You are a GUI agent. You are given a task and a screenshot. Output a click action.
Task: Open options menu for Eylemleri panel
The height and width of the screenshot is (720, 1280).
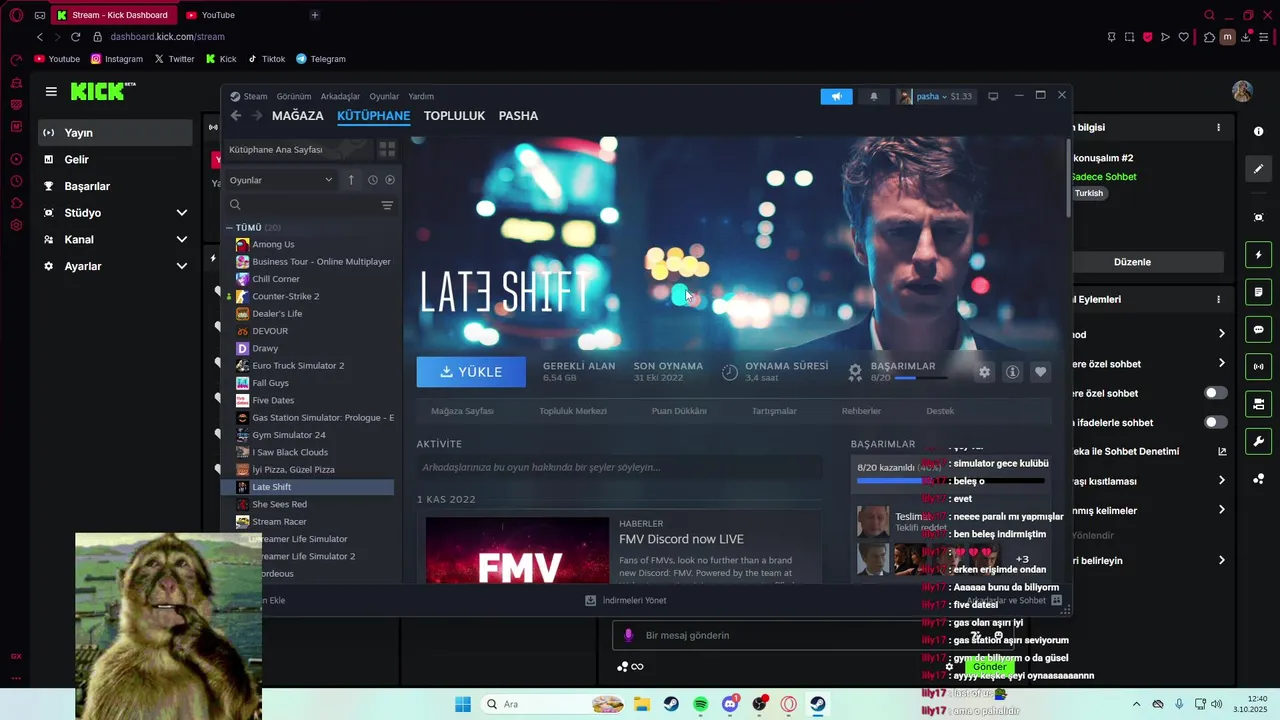point(1218,299)
